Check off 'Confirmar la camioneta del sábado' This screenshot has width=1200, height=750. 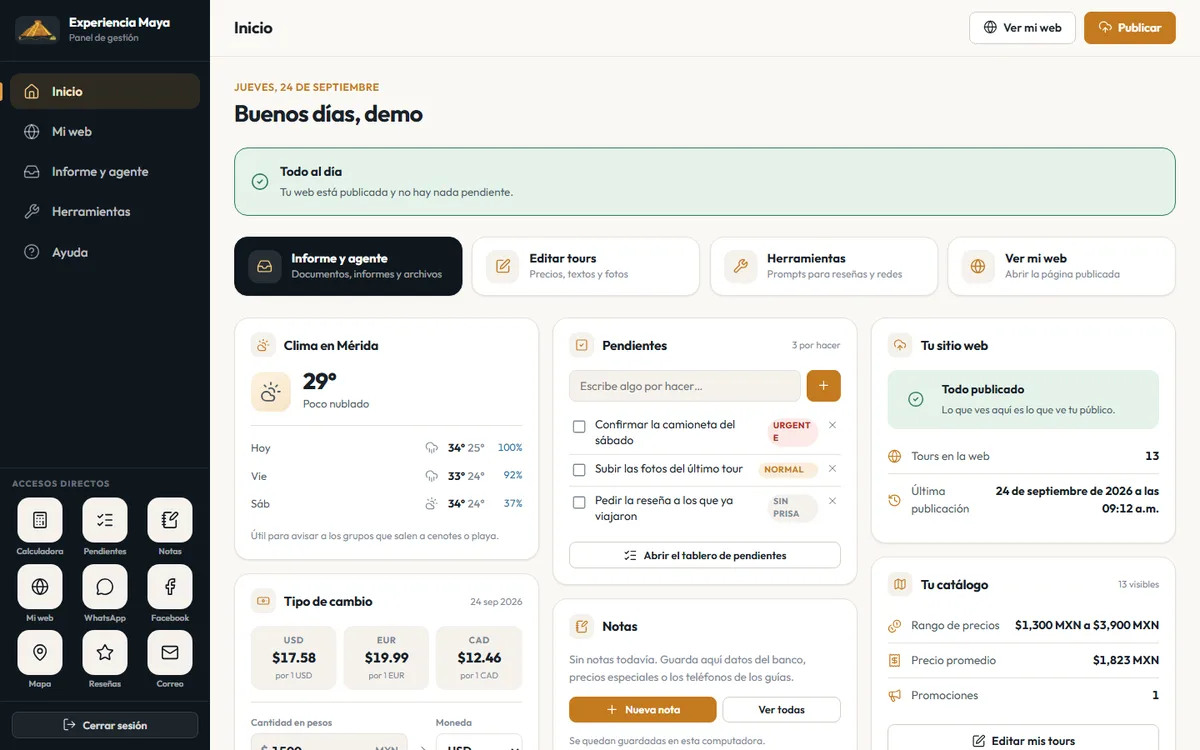click(579, 427)
